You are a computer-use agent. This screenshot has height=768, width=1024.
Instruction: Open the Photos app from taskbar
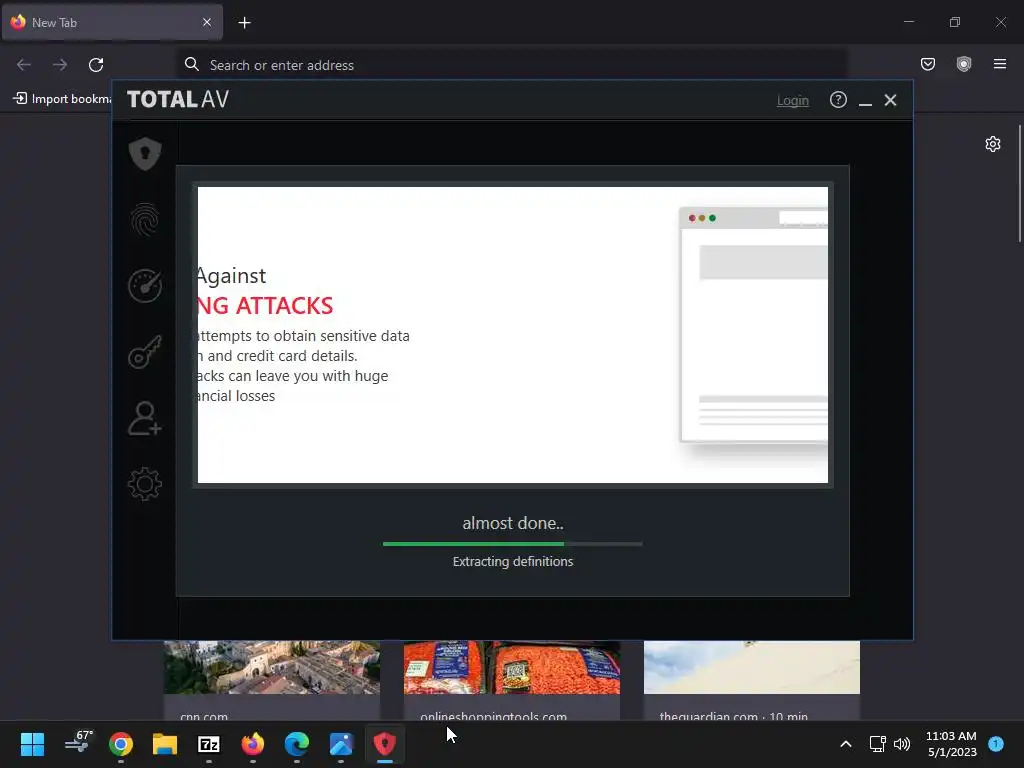(x=341, y=744)
